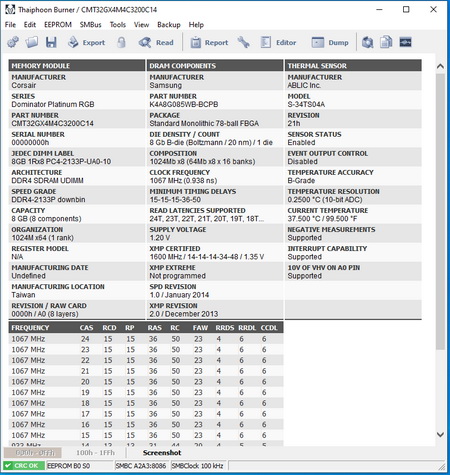Click the wrench tool icon
The height and width of the screenshot is (475, 450).
coord(244,42)
